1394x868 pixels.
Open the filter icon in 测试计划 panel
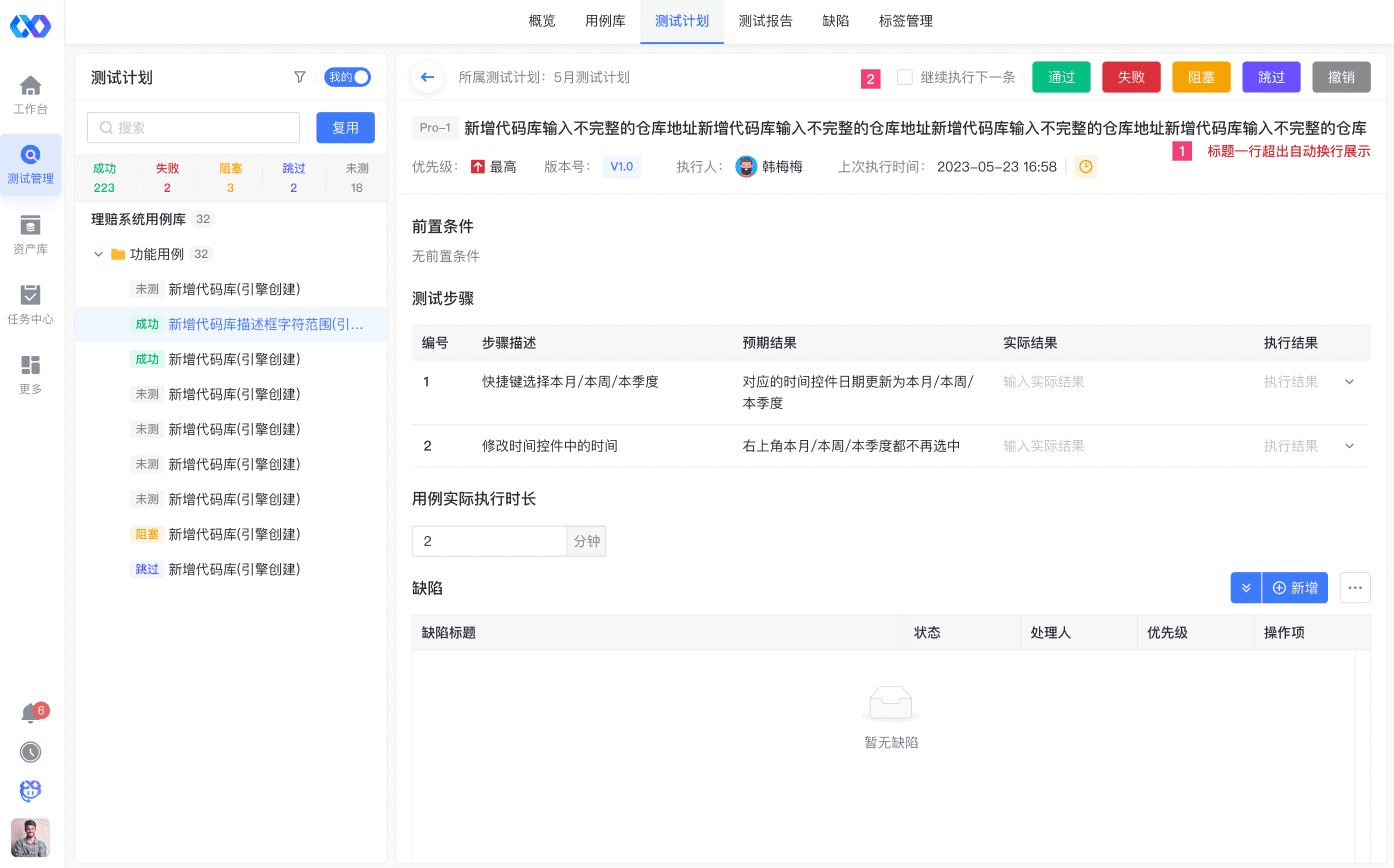pyautogui.click(x=300, y=77)
